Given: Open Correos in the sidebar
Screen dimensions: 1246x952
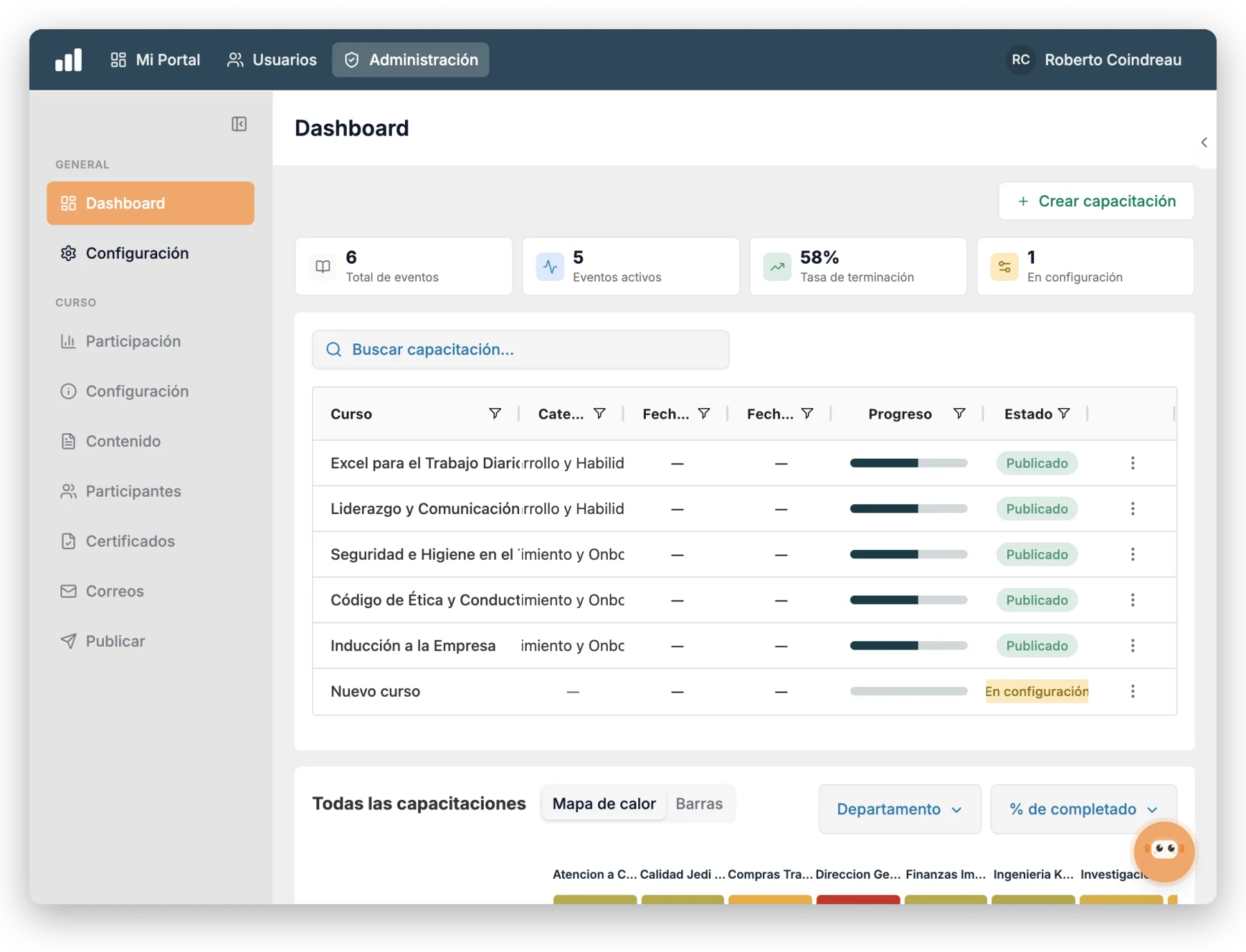Looking at the screenshot, I should pyautogui.click(x=150, y=592).
